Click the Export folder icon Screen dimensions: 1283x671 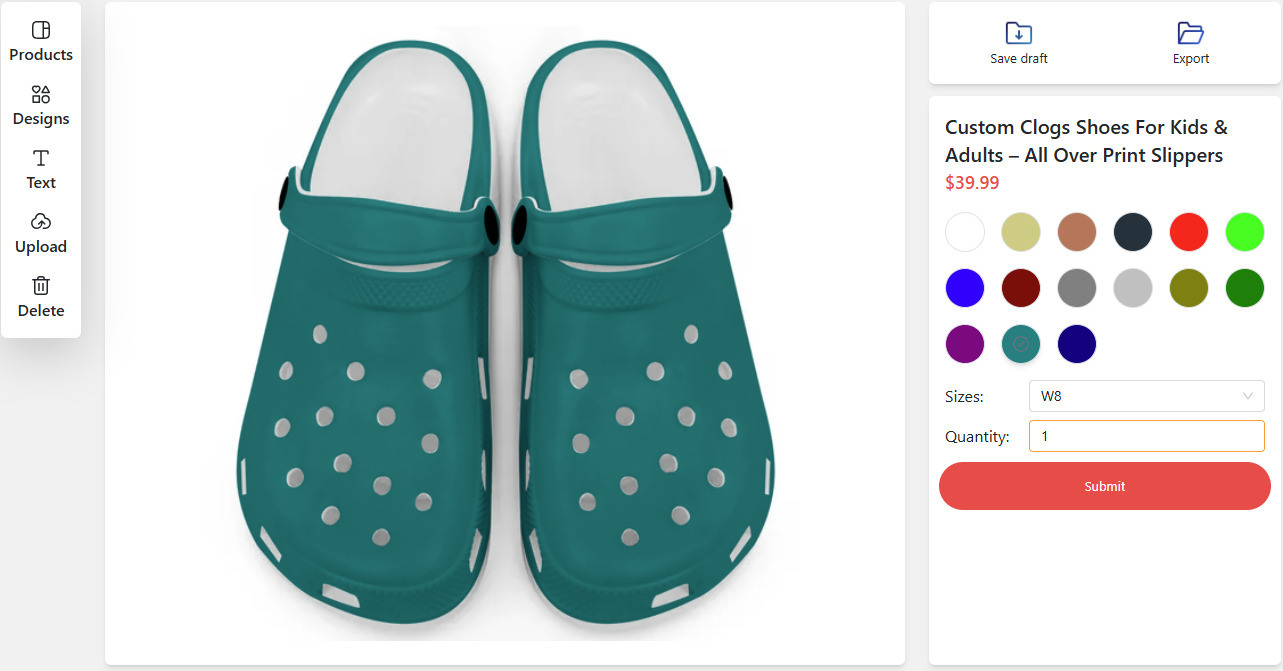point(1190,32)
